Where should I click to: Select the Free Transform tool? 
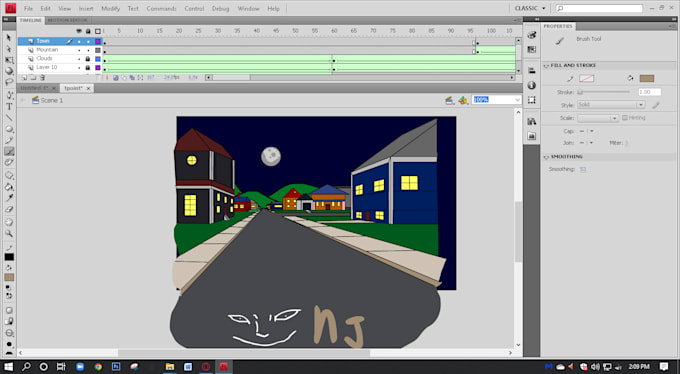(x=9, y=60)
